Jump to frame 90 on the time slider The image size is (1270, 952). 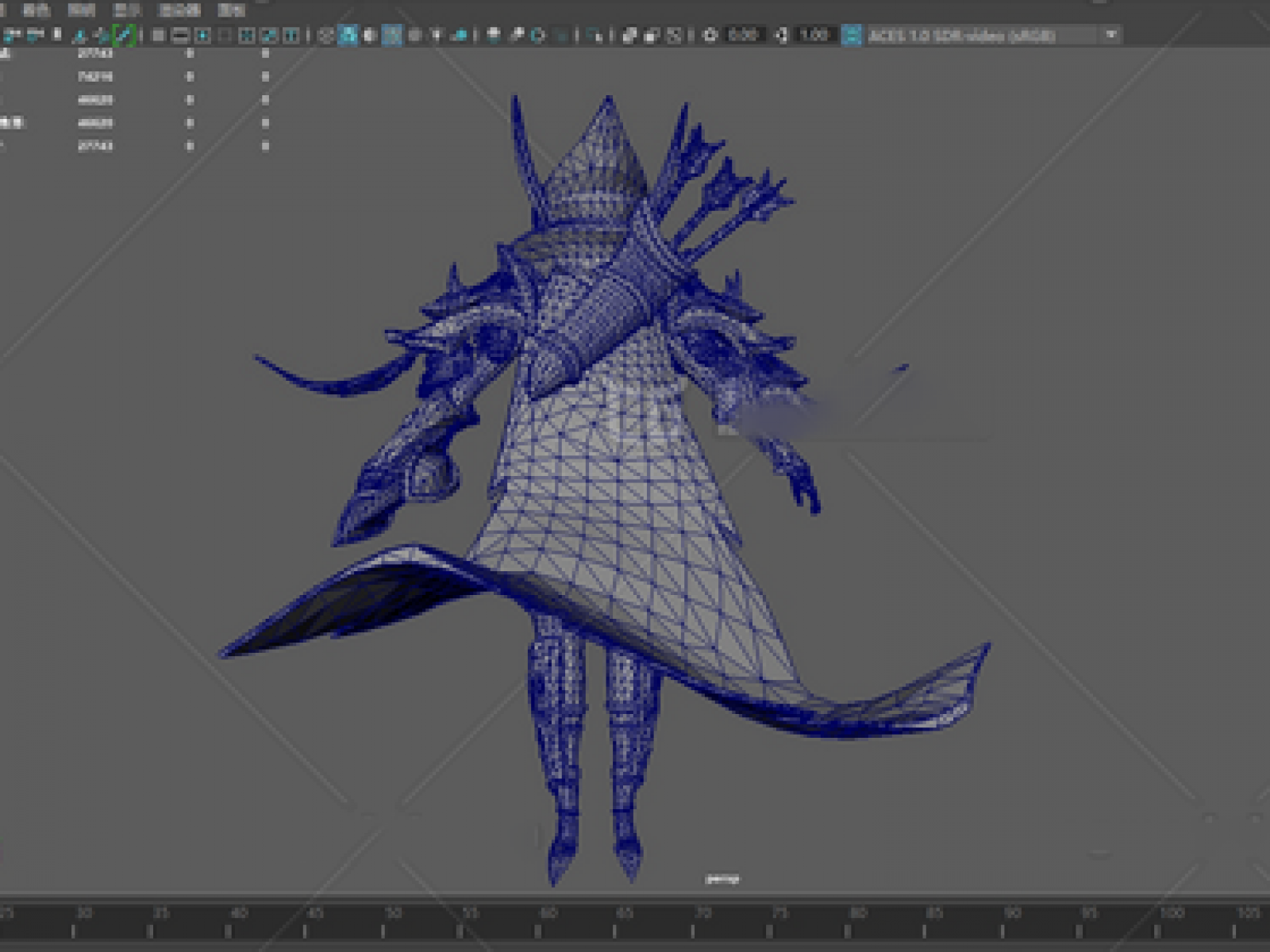point(1014,913)
